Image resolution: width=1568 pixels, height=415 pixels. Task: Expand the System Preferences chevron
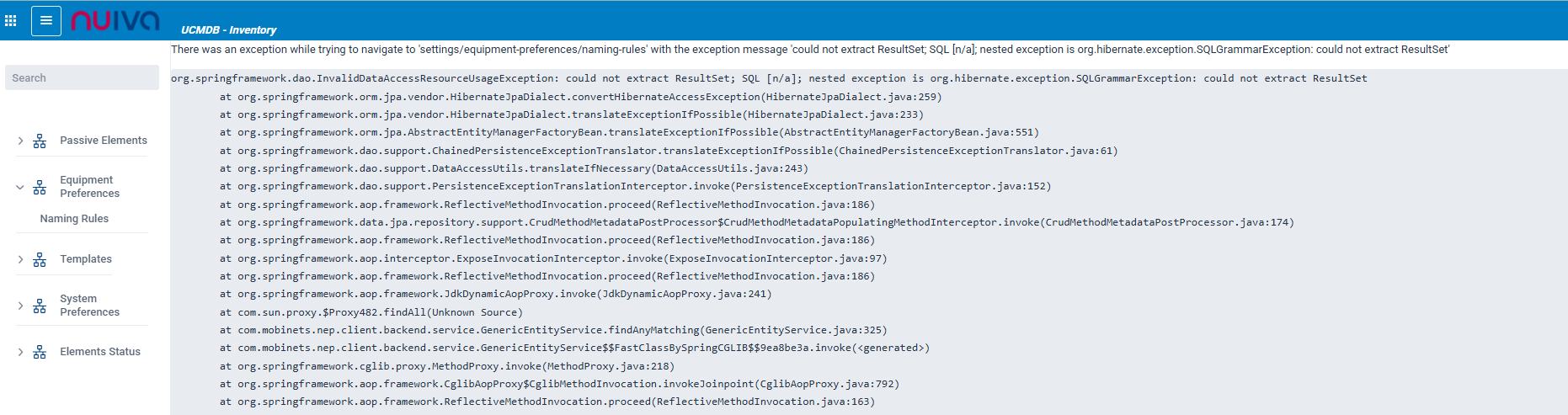coord(20,306)
